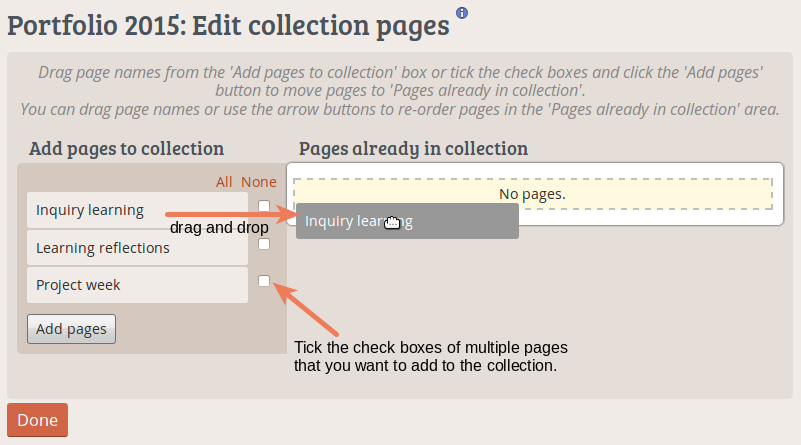This screenshot has height=445, width=801.
Task: Open the help icon beside the page title
Action: click(x=461, y=13)
